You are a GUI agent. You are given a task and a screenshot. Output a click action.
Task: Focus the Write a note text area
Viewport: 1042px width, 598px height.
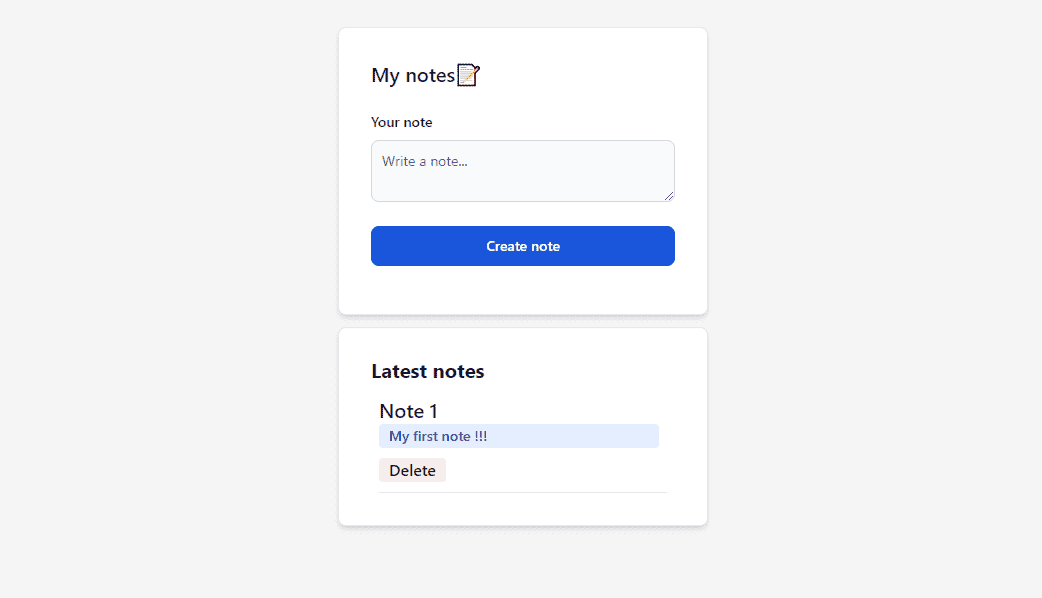click(523, 171)
